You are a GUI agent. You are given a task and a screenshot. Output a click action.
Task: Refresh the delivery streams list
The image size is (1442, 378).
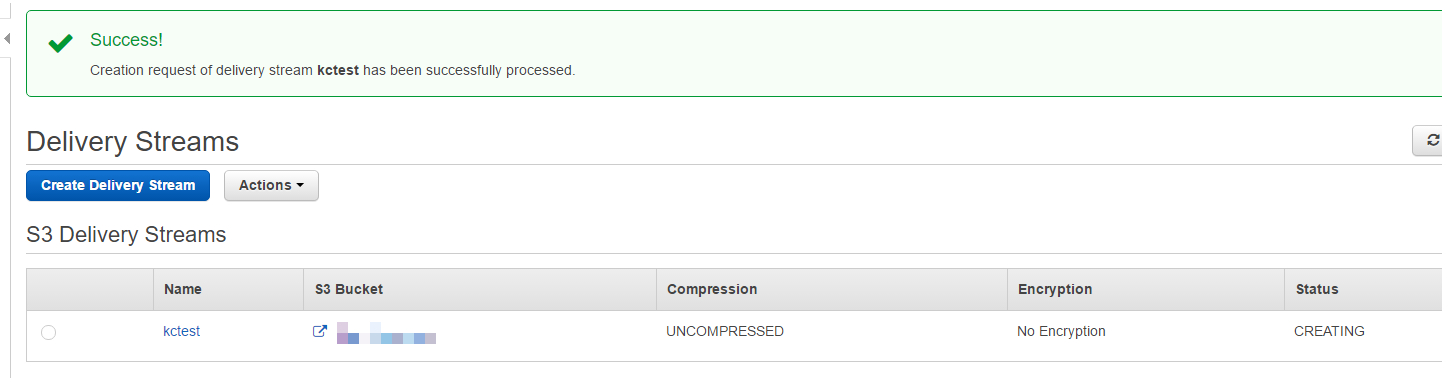pyautogui.click(x=1428, y=141)
